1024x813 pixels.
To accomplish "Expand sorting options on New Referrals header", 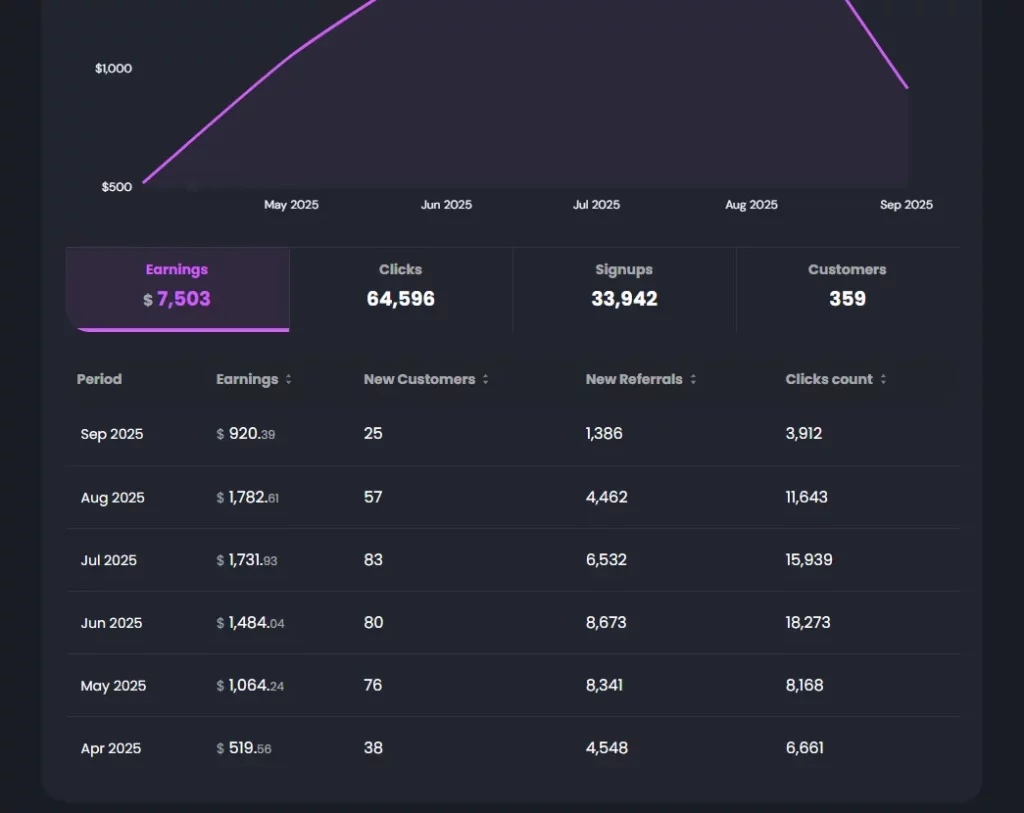I will click(x=694, y=379).
